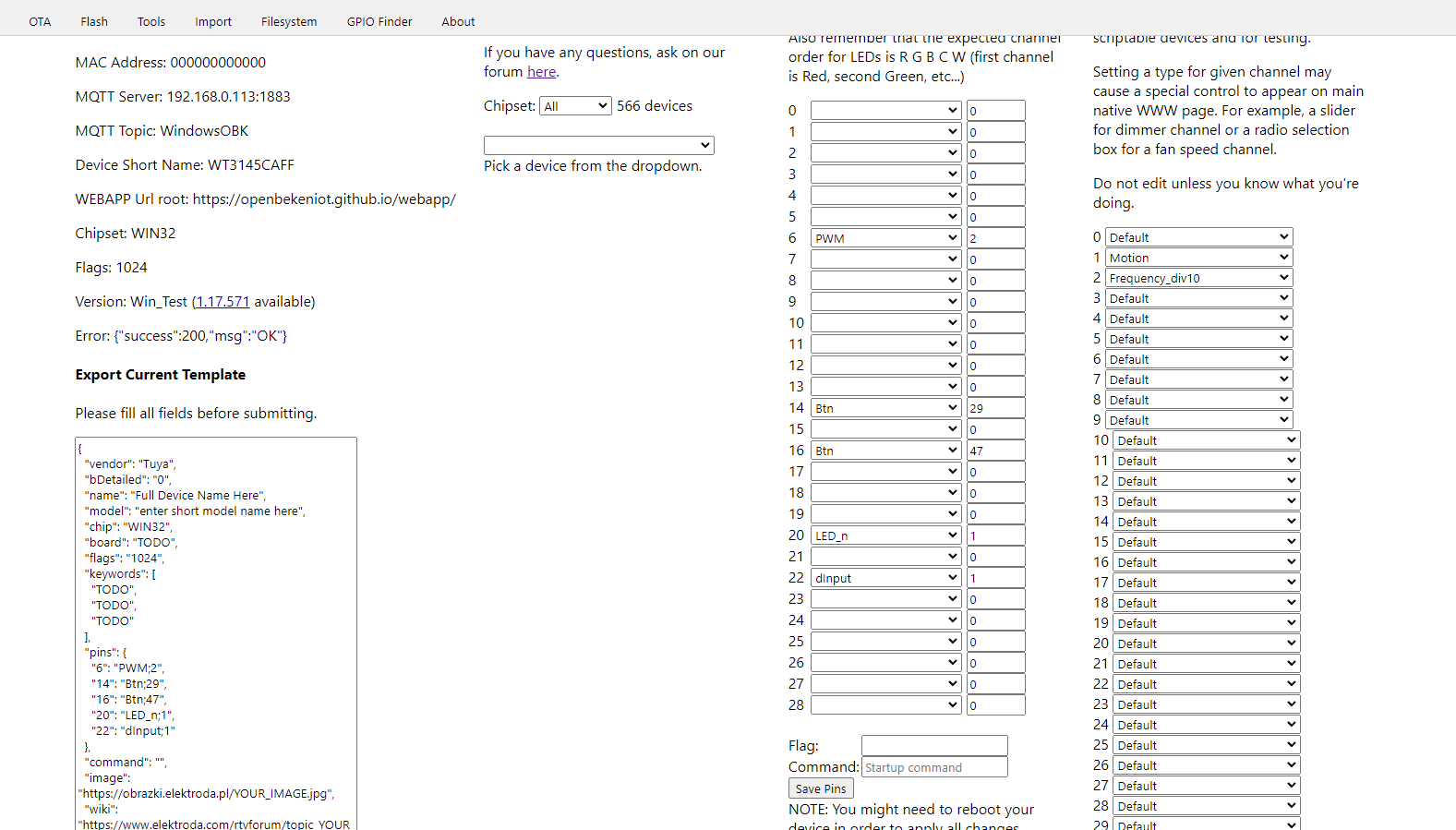The width and height of the screenshot is (1456, 830).
Task: Click pin 16 channel field showing 47
Action: (x=995, y=451)
